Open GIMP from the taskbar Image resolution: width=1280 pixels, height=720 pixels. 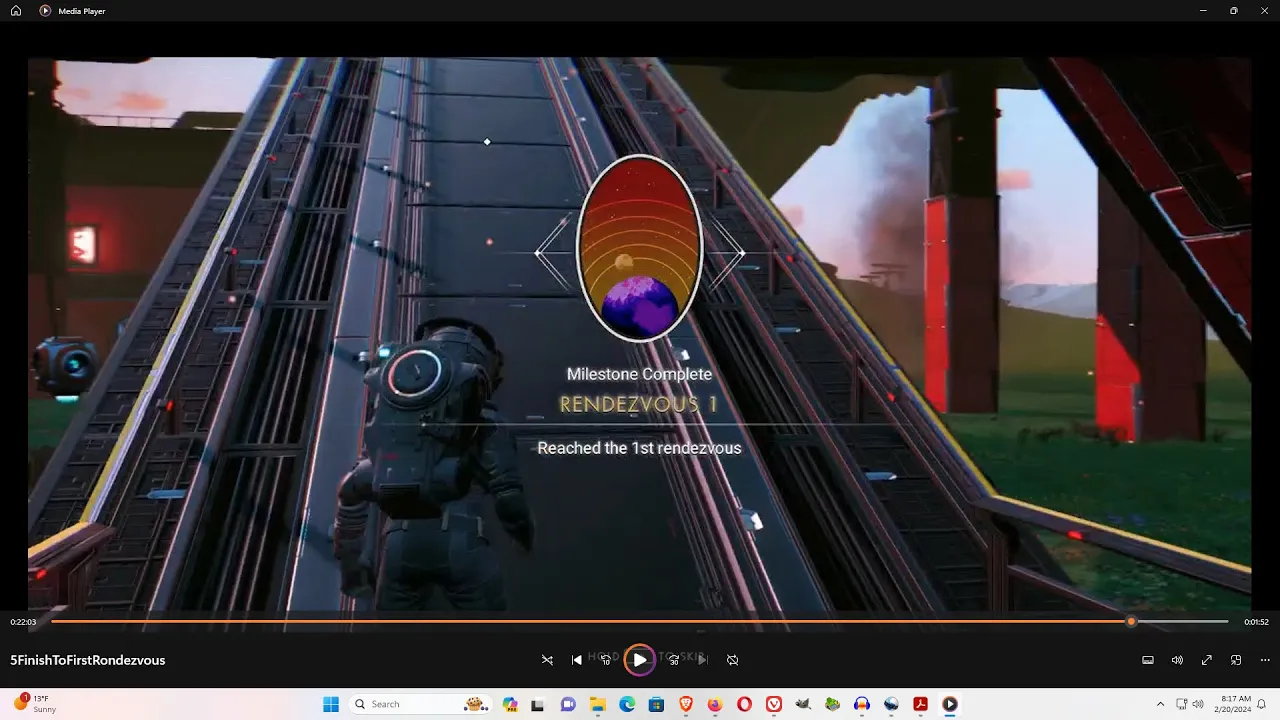click(803, 704)
